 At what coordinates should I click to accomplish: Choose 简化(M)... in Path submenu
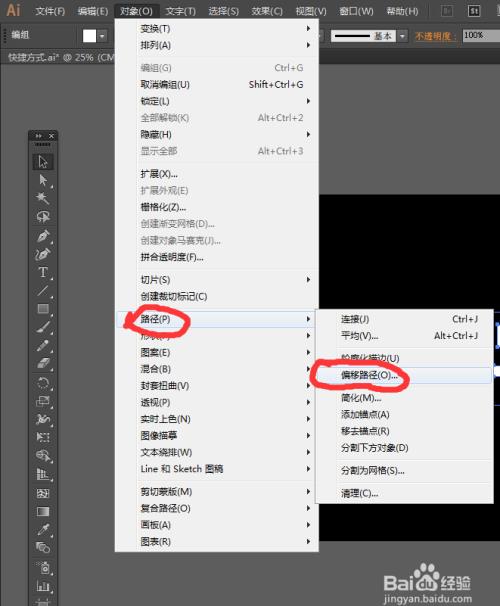tap(405, 398)
